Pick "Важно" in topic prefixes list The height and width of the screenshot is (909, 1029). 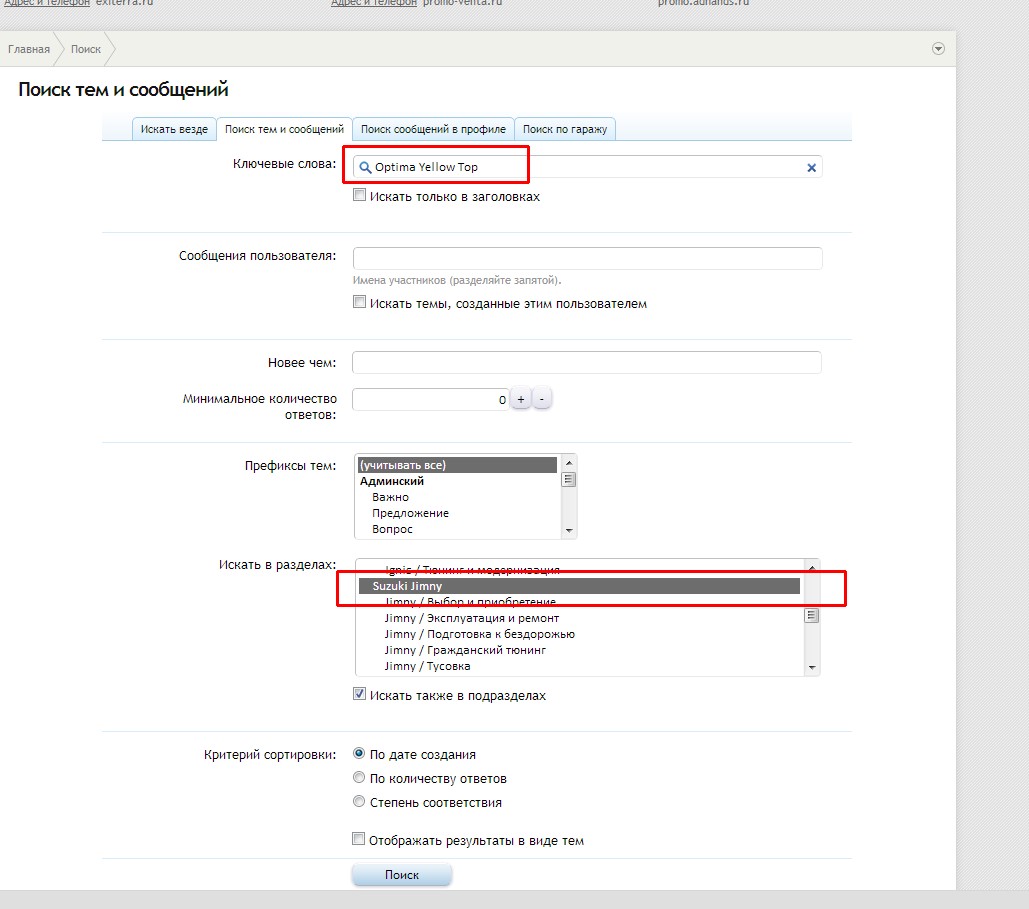(x=390, y=497)
